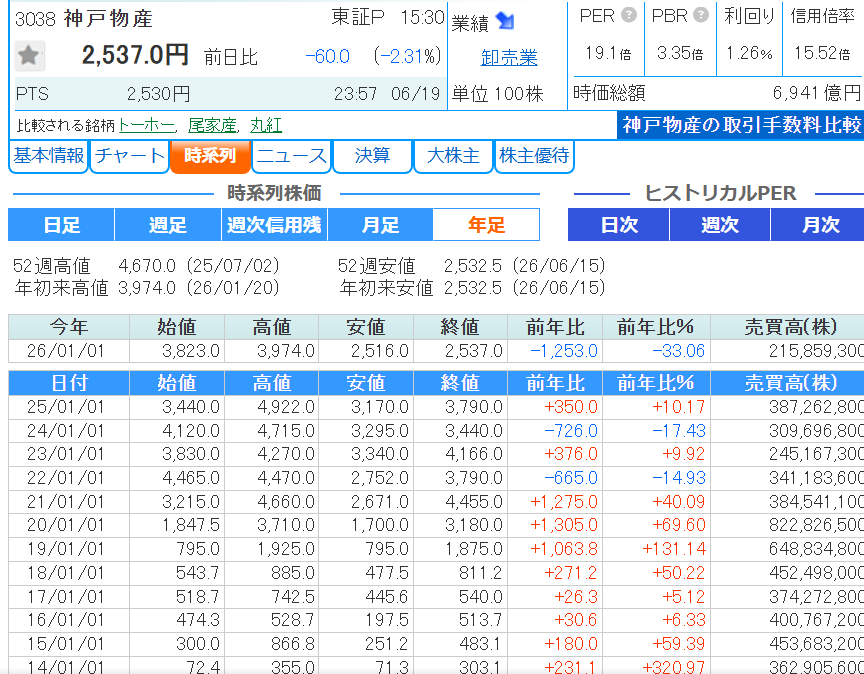The width and height of the screenshot is (864, 674).
Task: Click current price 2,537.0円
Action: (135, 55)
